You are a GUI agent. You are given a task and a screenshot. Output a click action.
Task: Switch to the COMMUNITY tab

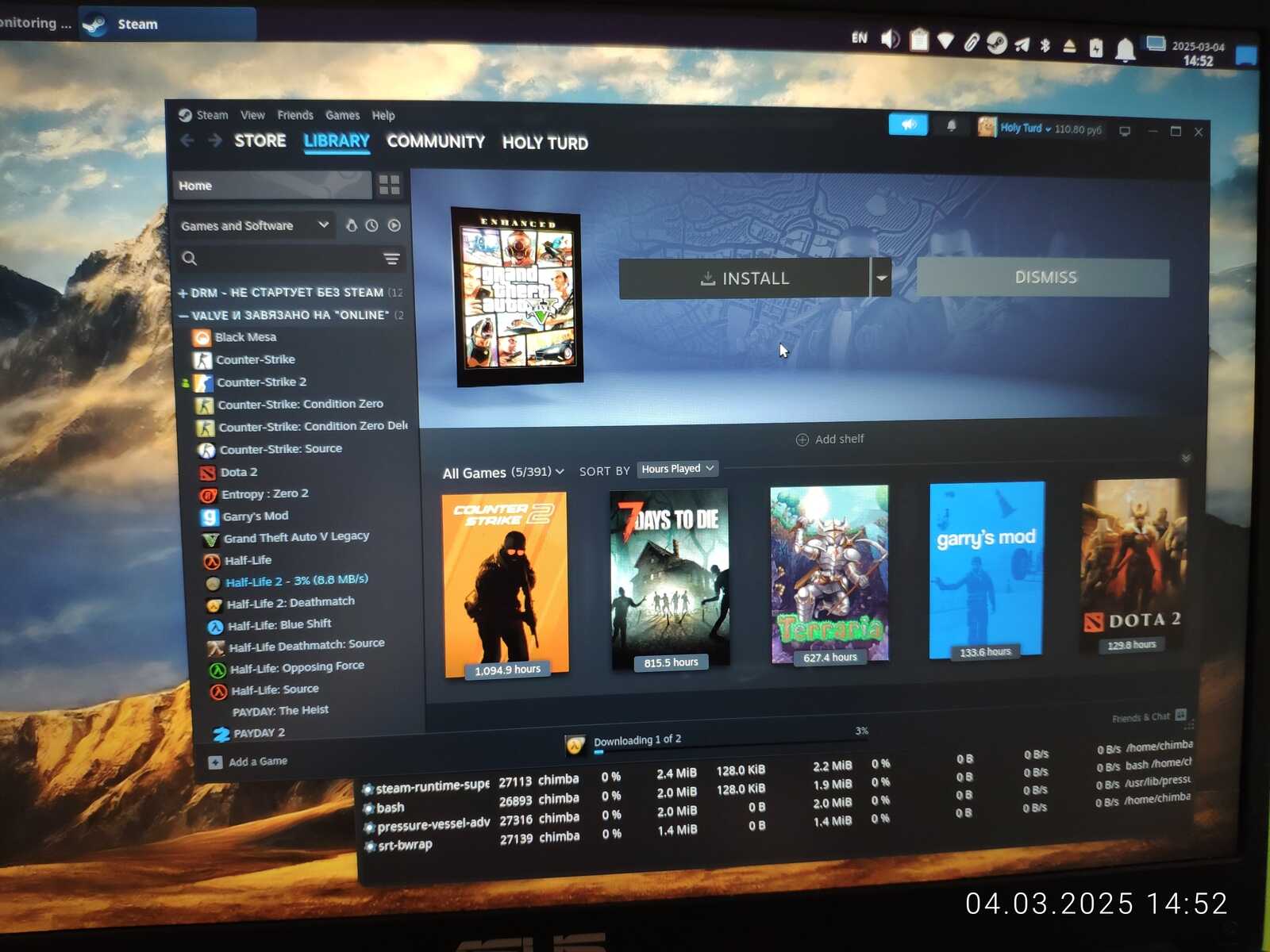pyautogui.click(x=436, y=141)
